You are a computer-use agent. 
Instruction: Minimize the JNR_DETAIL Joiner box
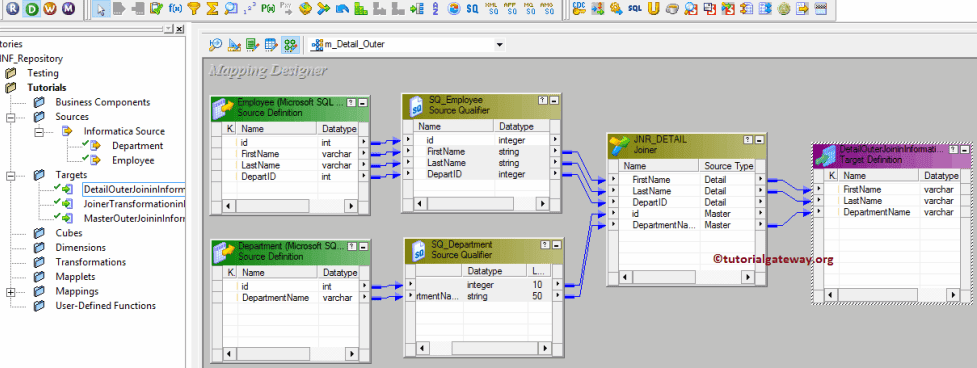tap(760, 141)
